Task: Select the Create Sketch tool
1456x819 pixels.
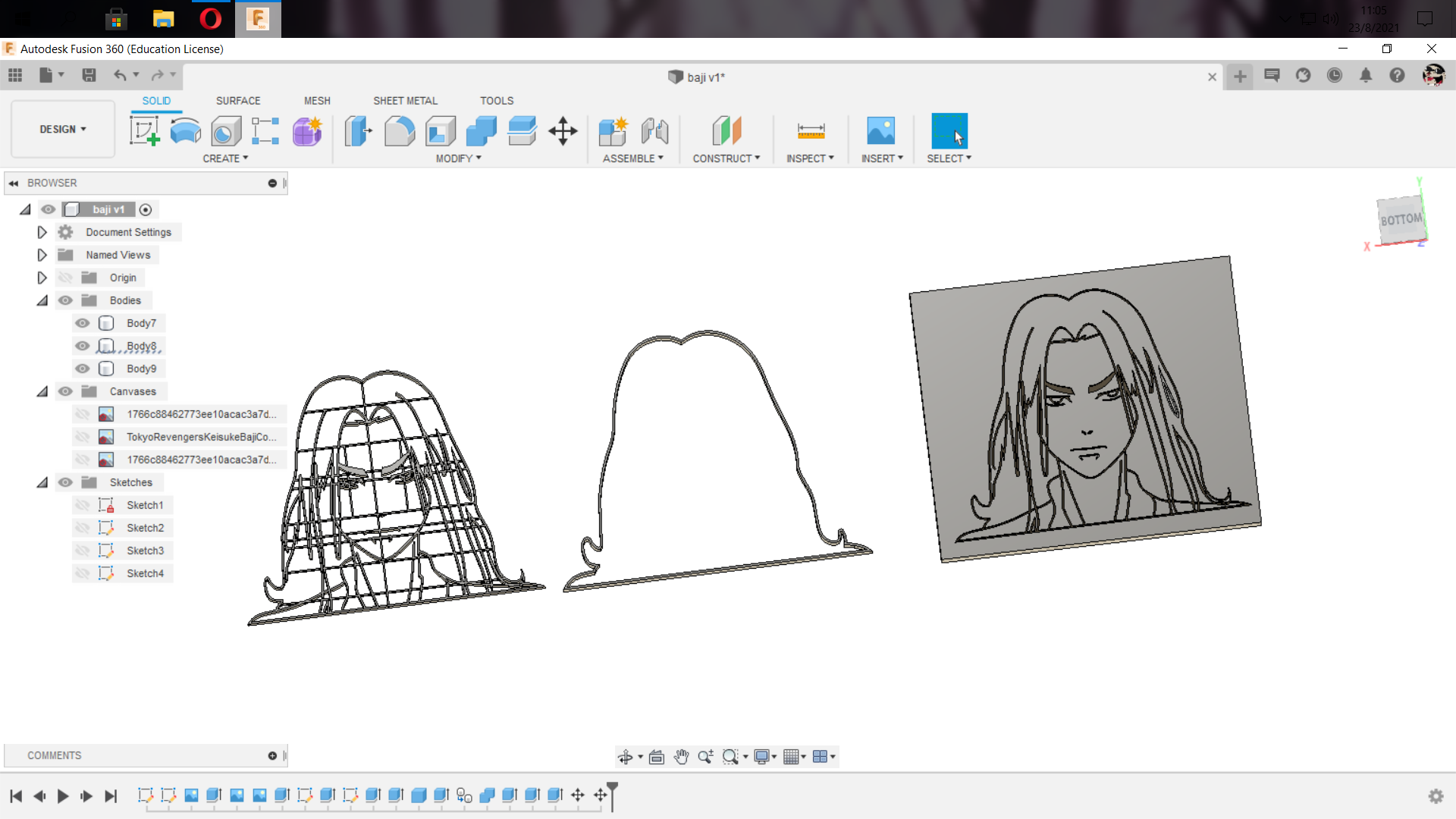Action: [144, 130]
